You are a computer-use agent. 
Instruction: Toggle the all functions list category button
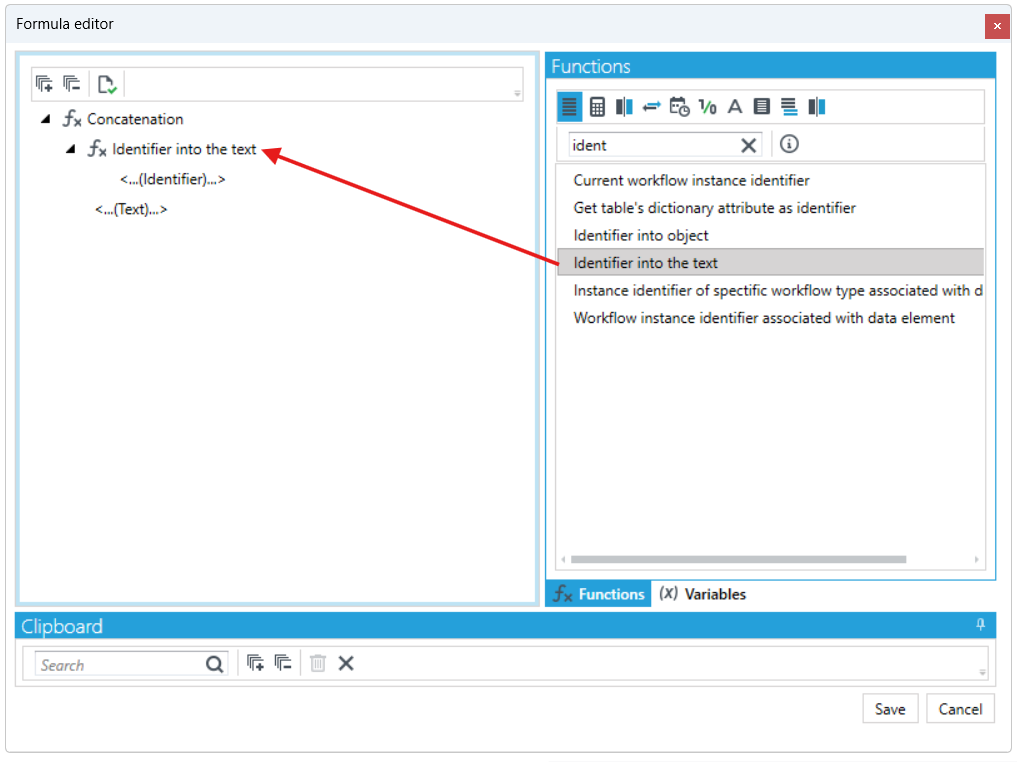(x=569, y=107)
